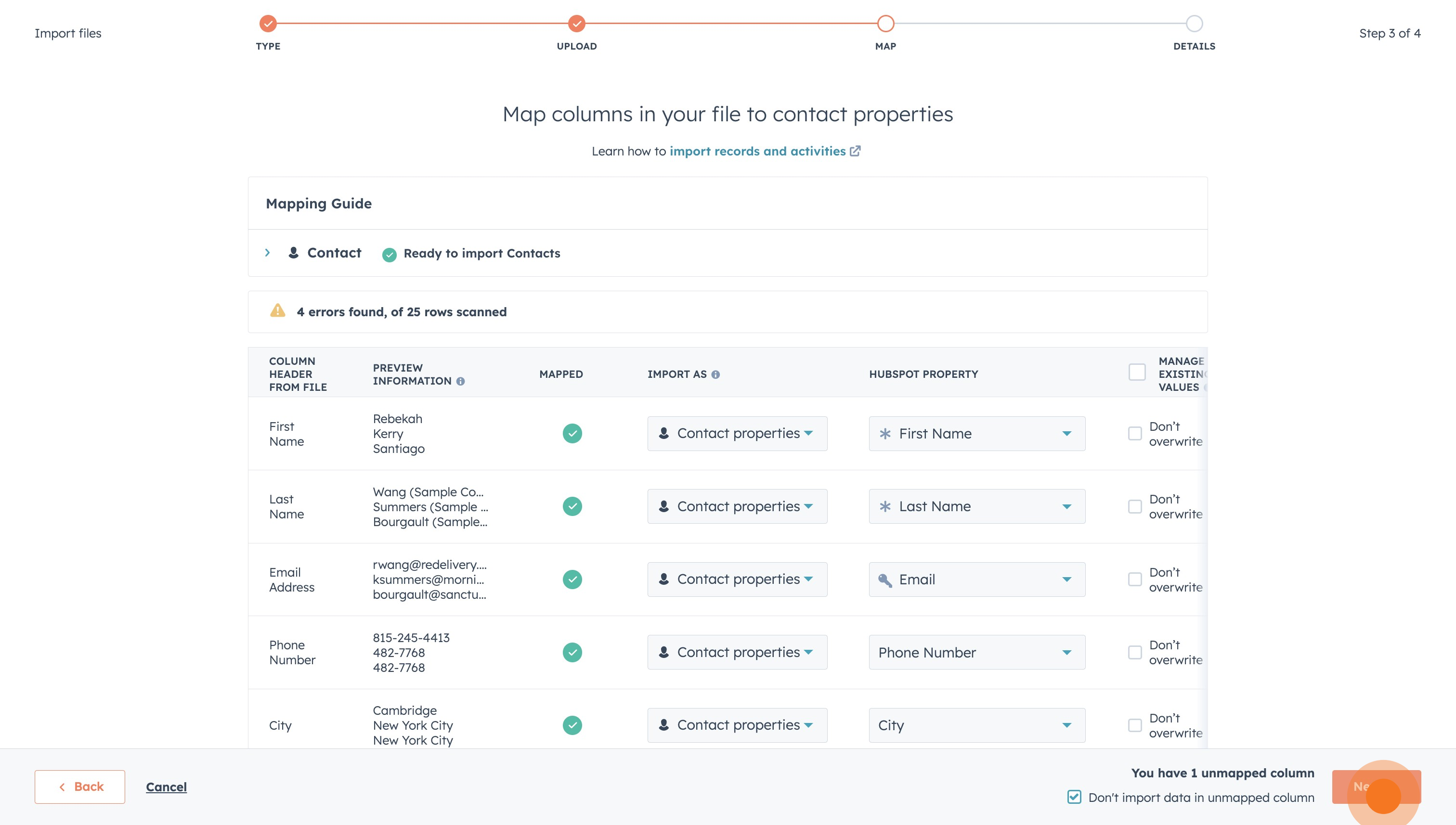The width and height of the screenshot is (1456, 825).
Task: Go to the DETAILS step
Action: (x=1194, y=23)
